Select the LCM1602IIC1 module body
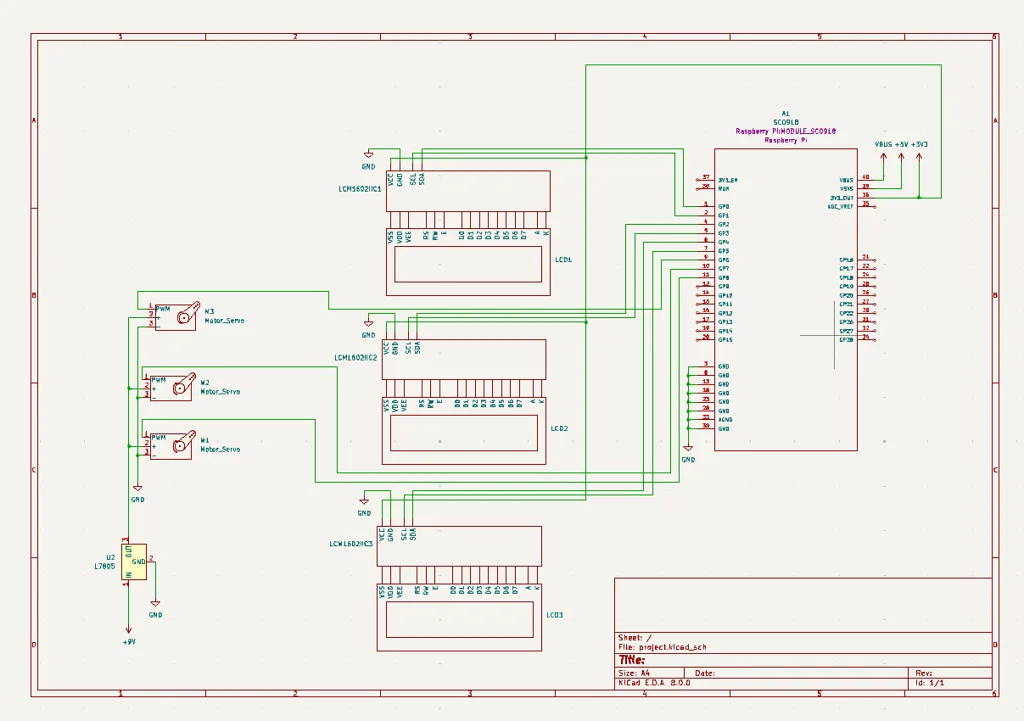Image resolution: width=1024 pixels, height=721 pixels. [468, 191]
